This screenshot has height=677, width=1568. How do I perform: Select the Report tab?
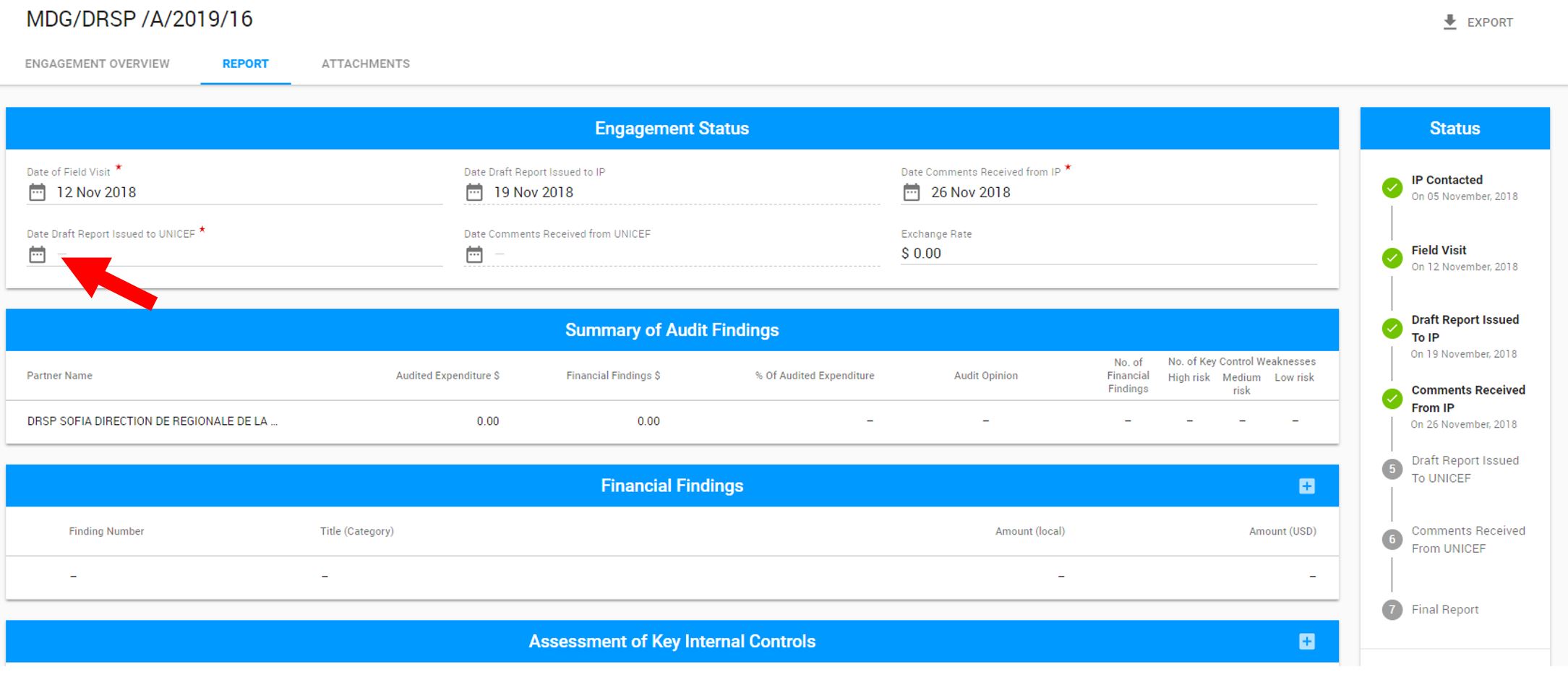pos(245,64)
